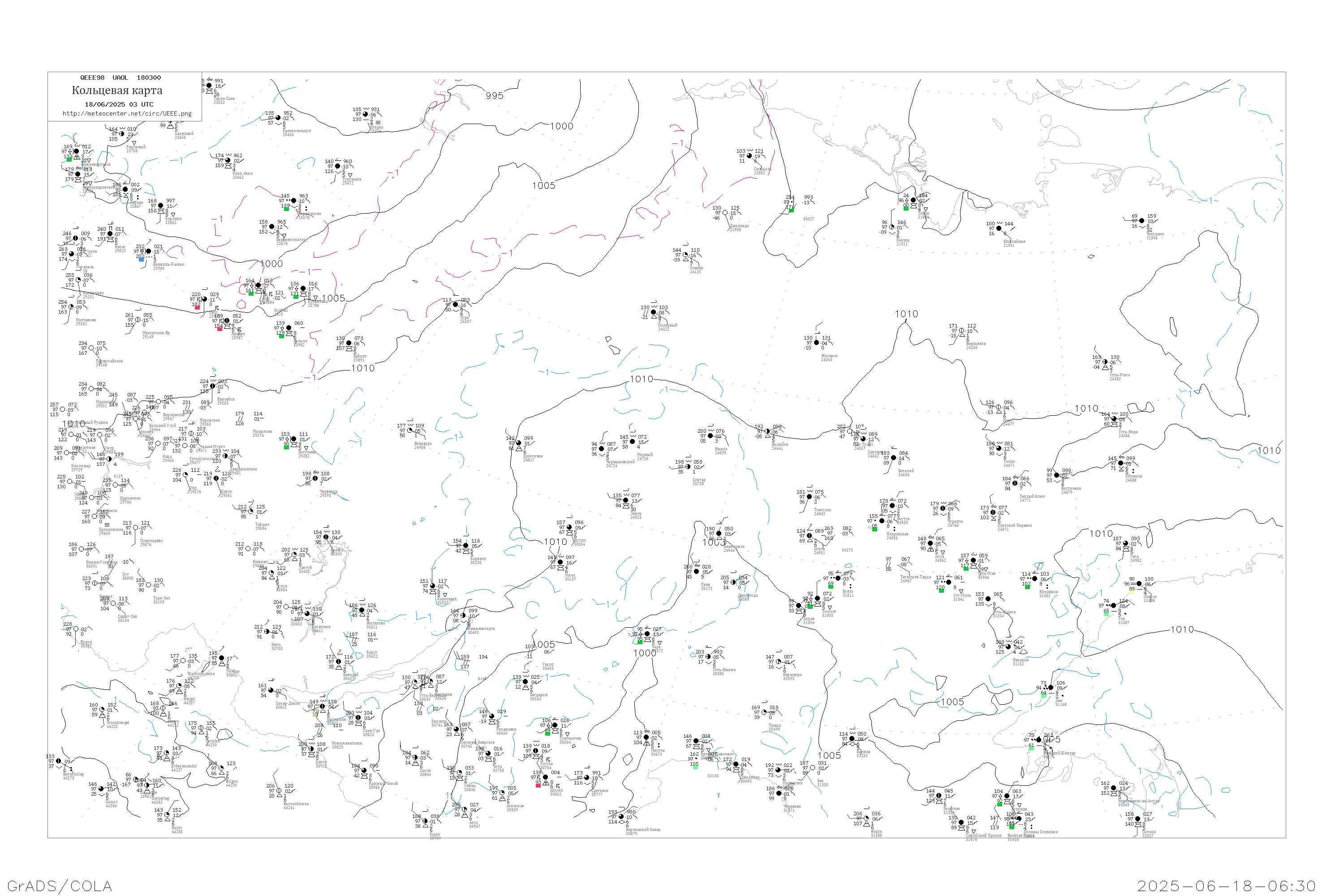Click green square at Верещагино station
Viewport: 1344px width, 896px height.
coord(286,209)
